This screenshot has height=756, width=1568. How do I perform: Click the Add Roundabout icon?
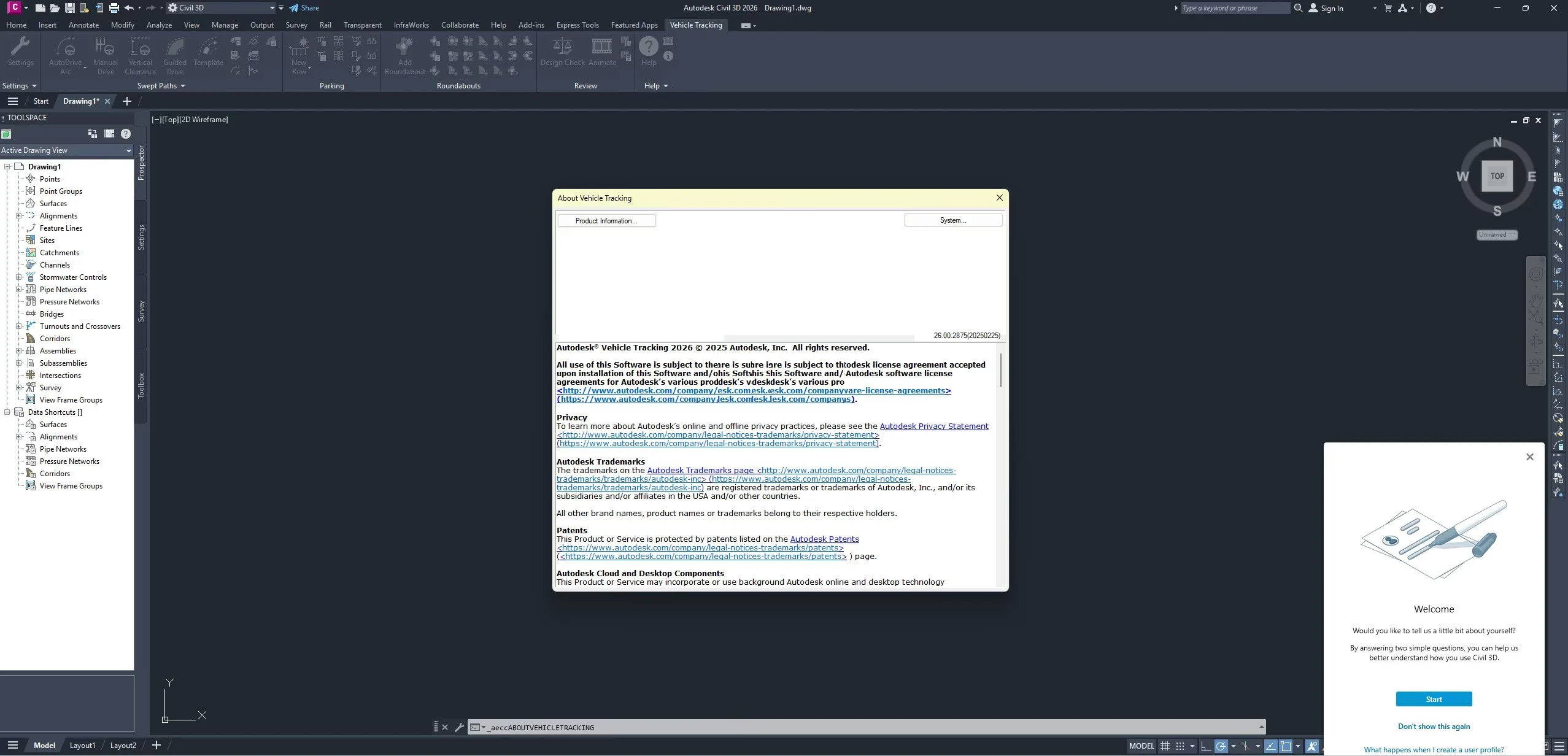[404, 48]
